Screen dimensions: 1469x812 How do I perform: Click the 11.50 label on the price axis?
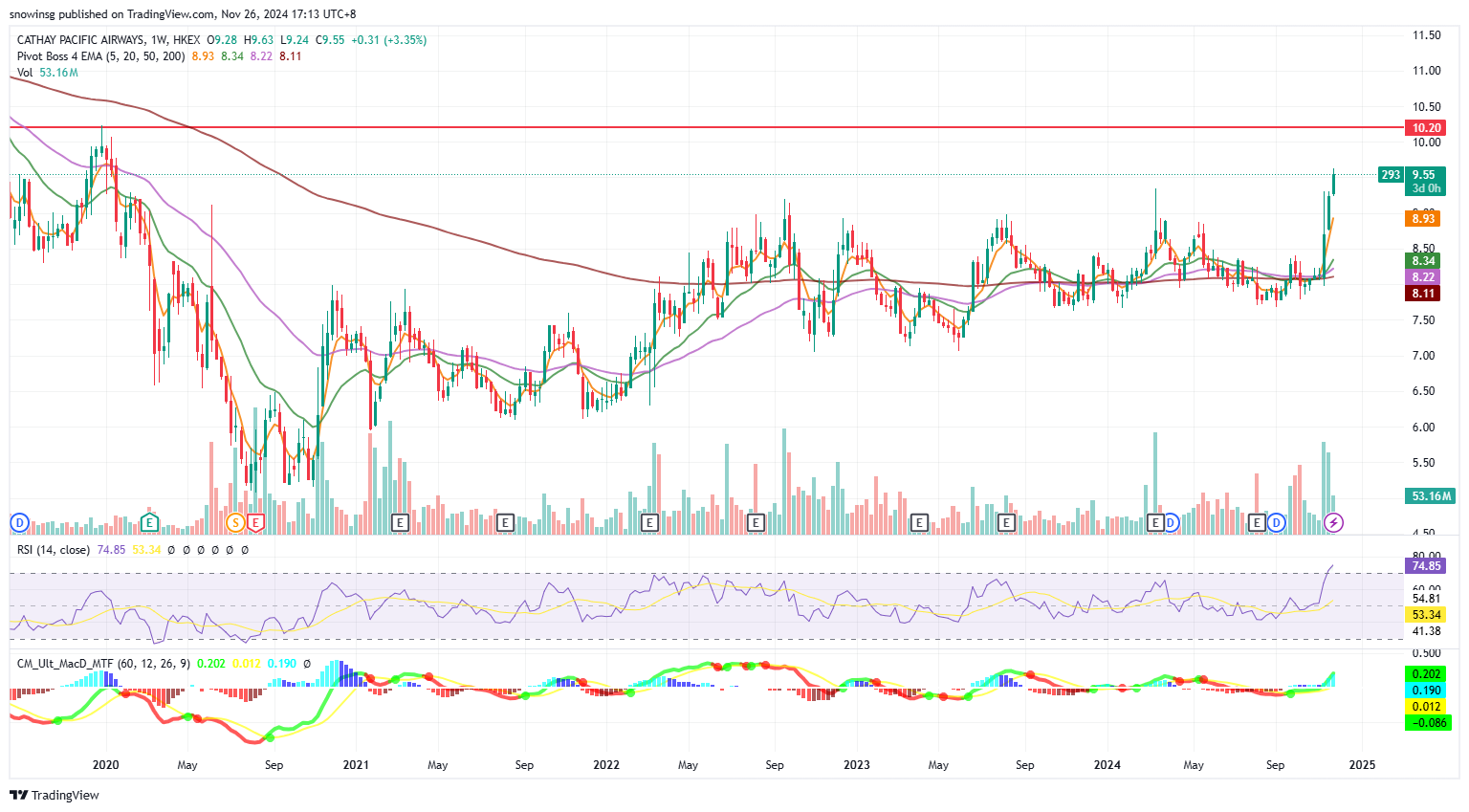click(1426, 35)
